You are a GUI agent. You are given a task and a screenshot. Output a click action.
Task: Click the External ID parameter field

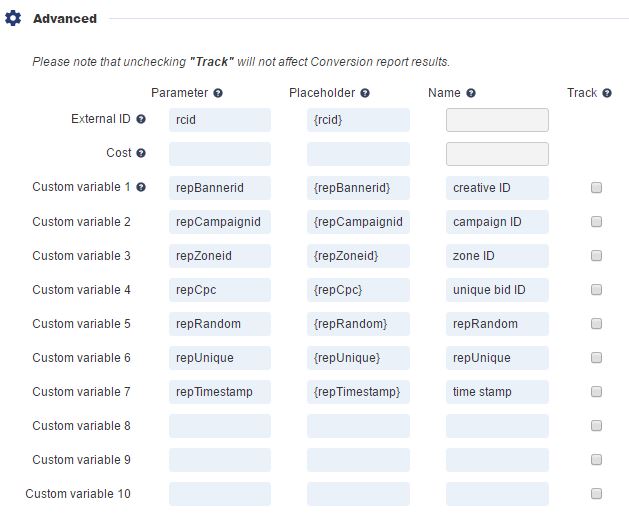click(220, 120)
